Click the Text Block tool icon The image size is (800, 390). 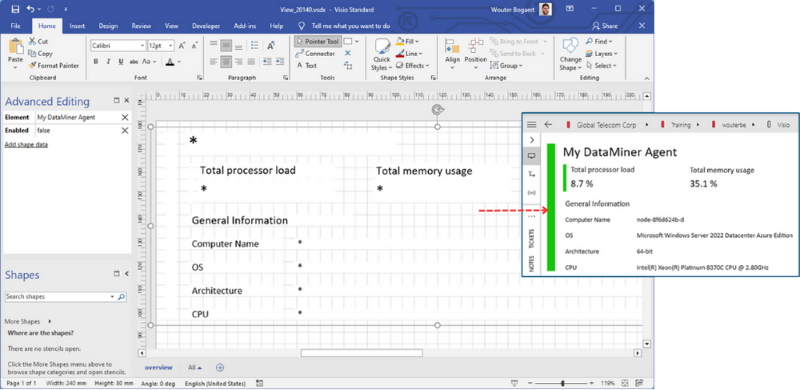click(348, 65)
